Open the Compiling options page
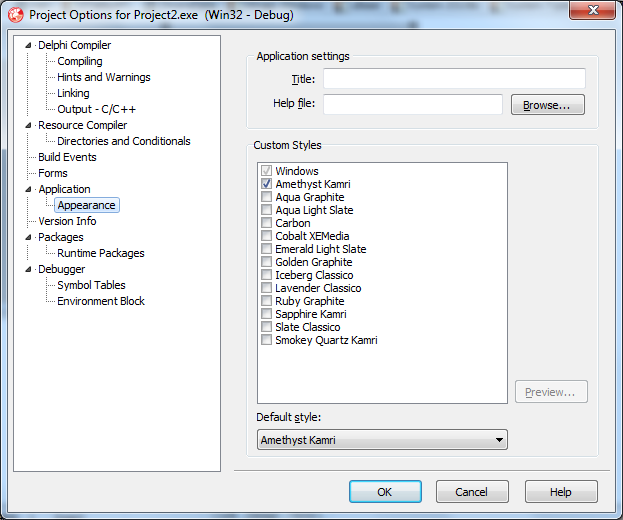 point(80,61)
